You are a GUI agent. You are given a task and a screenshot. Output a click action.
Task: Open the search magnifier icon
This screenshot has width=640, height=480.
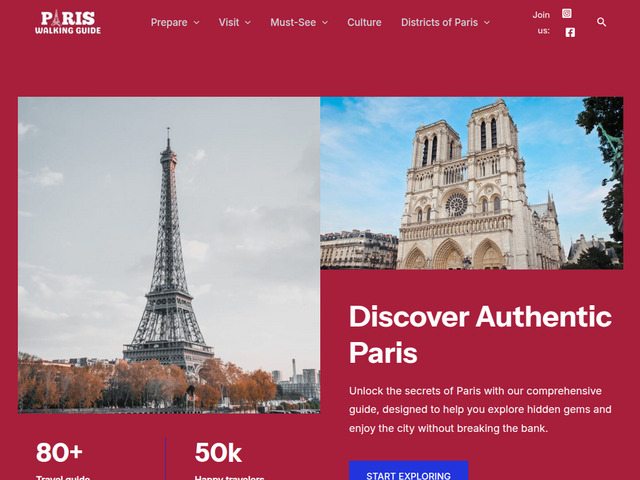coord(601,22)
